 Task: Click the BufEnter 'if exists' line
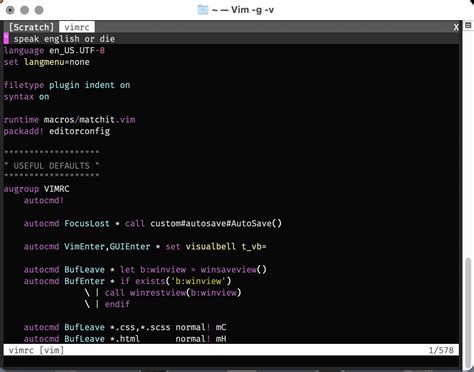127,281
